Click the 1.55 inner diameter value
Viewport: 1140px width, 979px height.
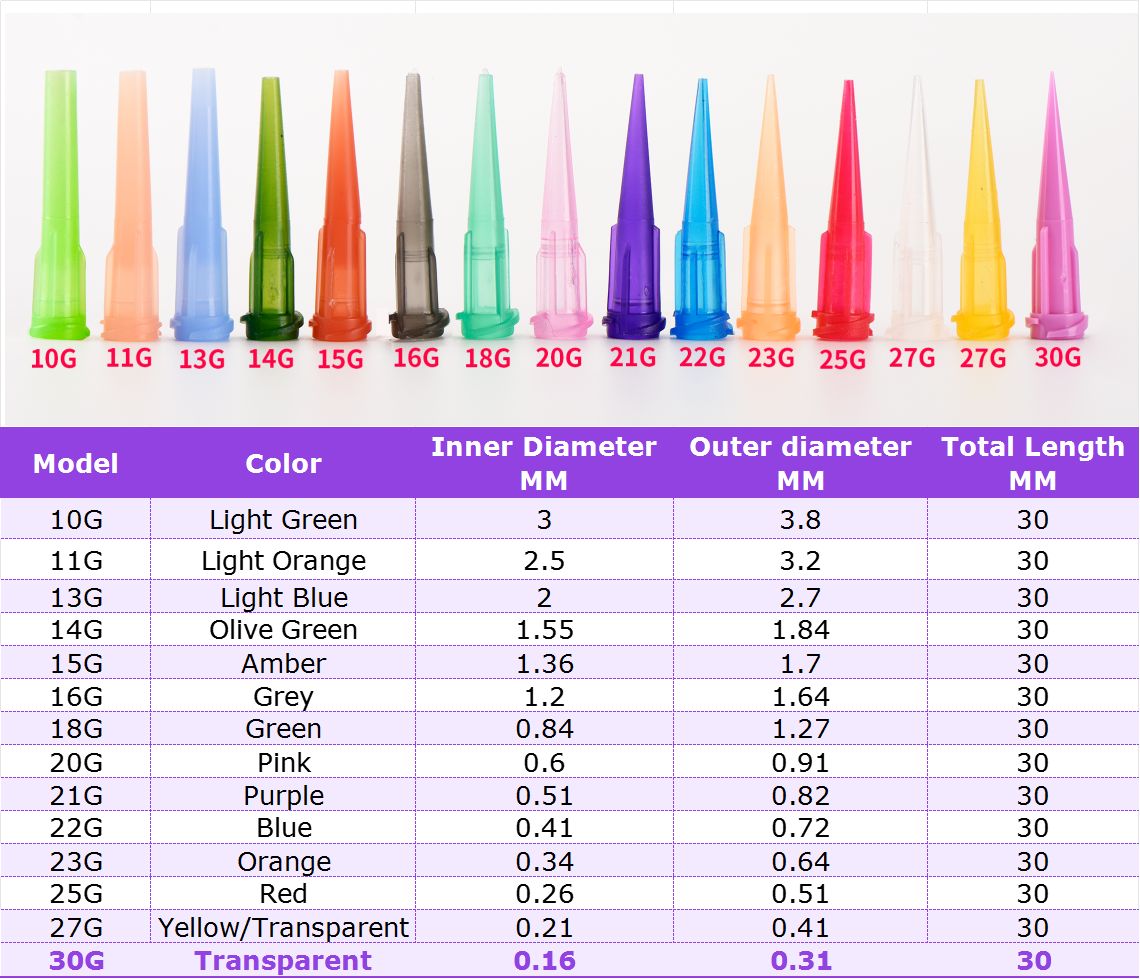coord(544,630)
